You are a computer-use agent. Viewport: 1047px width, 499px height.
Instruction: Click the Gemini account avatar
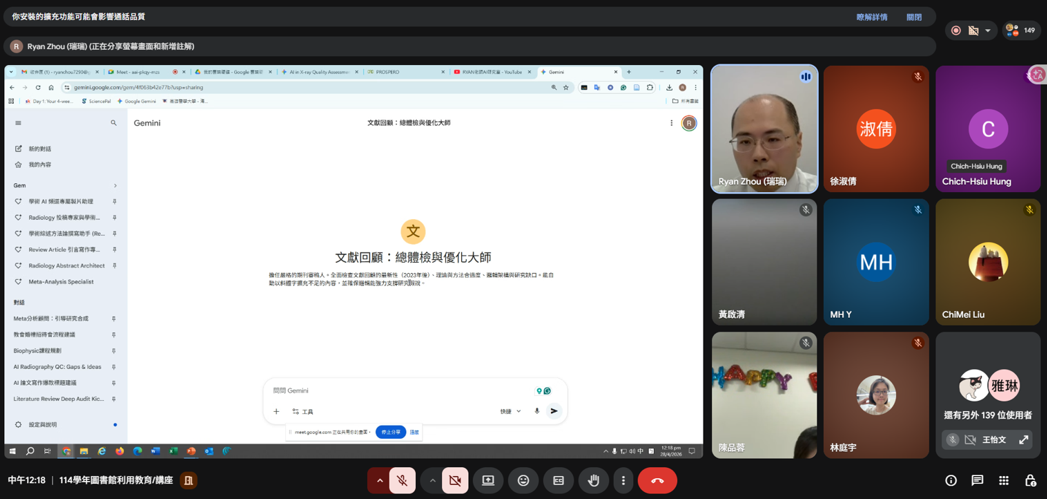click(688, 123)
